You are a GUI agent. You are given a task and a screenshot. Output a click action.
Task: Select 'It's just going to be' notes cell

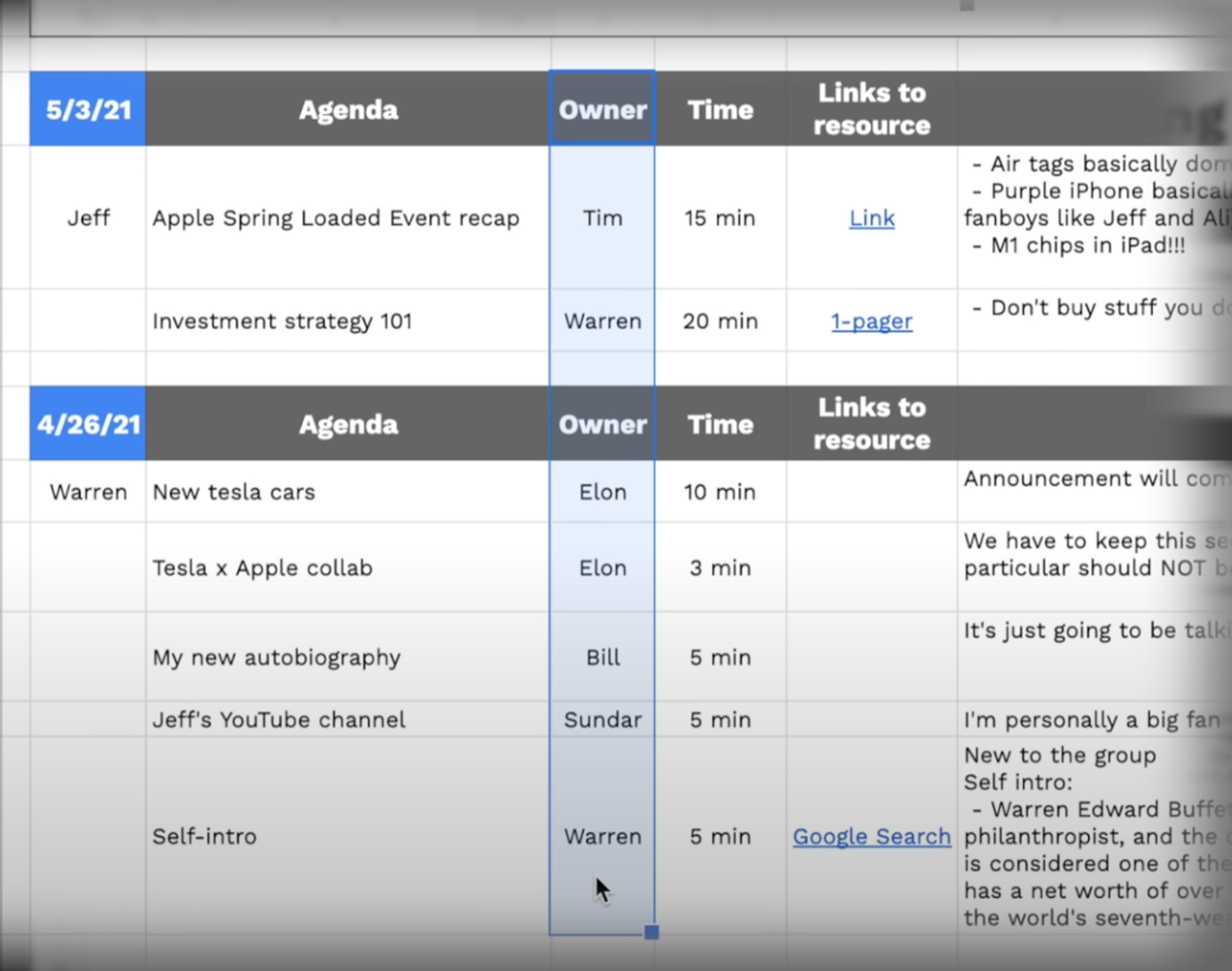click(x=1094, y=657)
